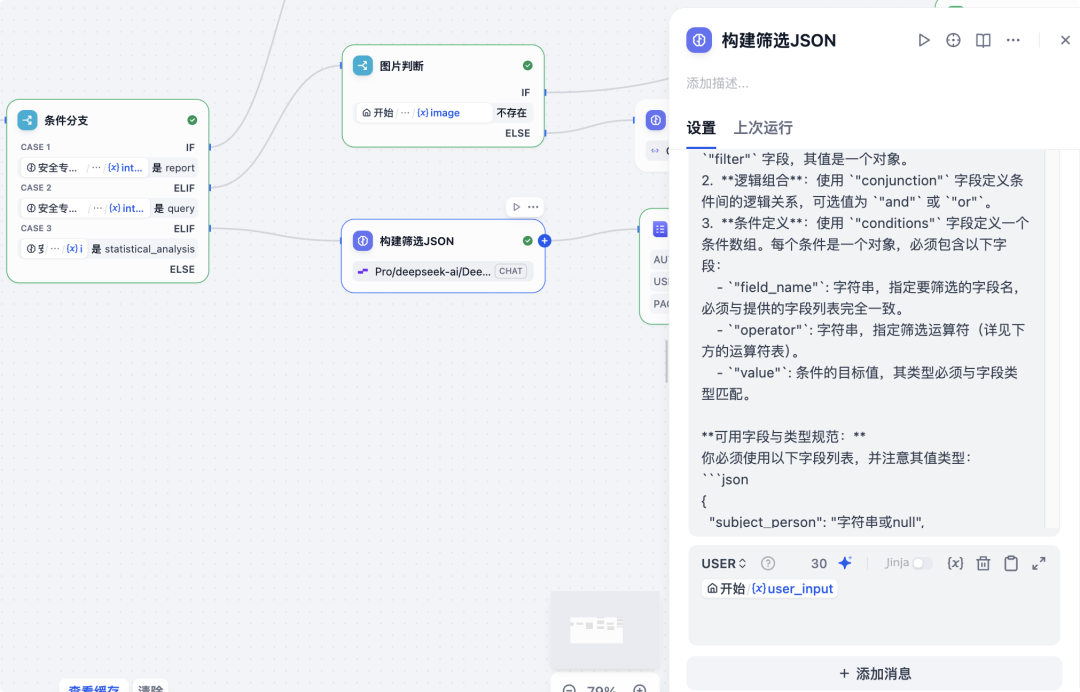1080x692 pixels.
Task: Click the 条件分支 node branch icon
Action: point(28,120)
